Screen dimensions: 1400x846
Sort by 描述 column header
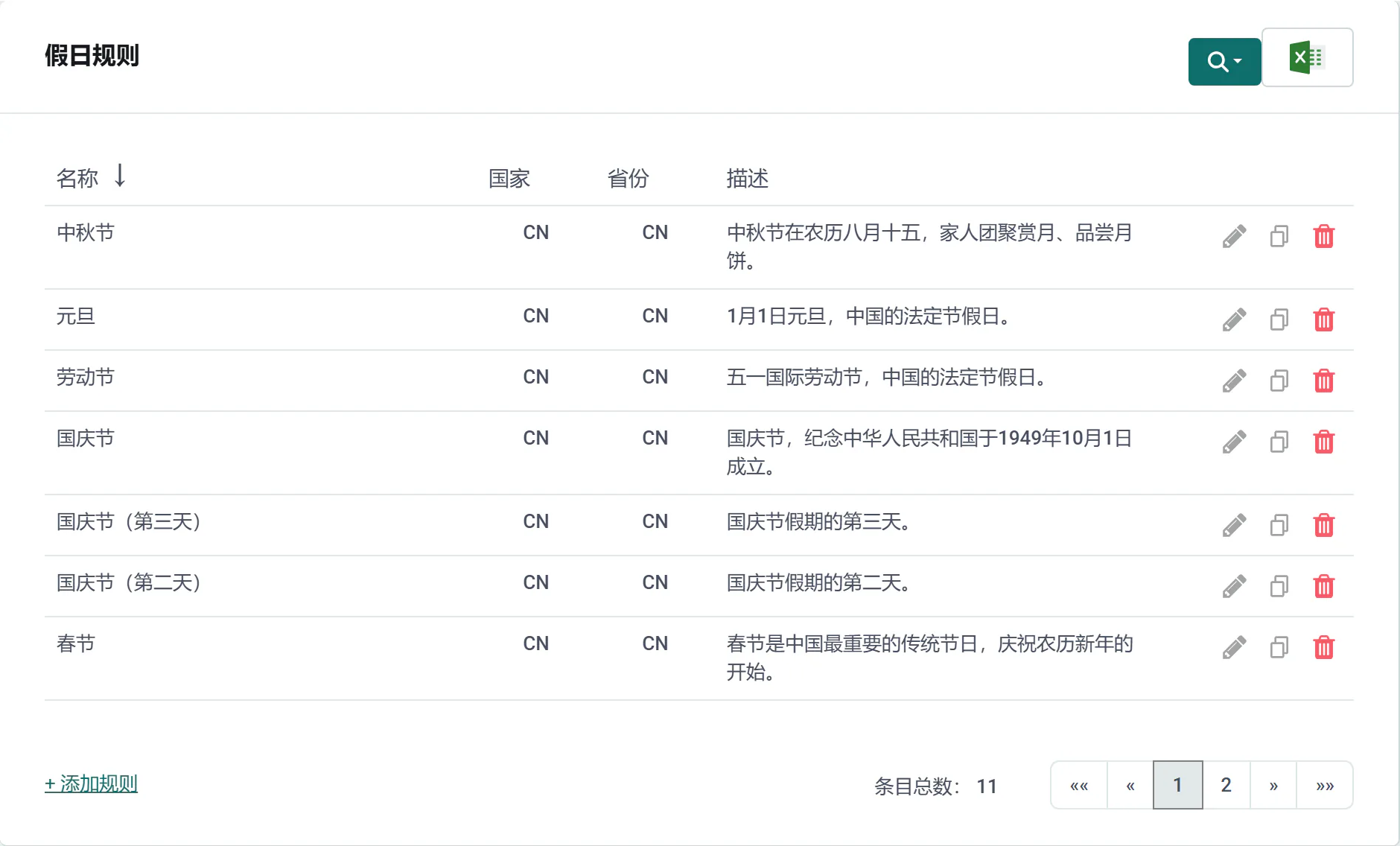pyautogui.click(x=748, y=179)
